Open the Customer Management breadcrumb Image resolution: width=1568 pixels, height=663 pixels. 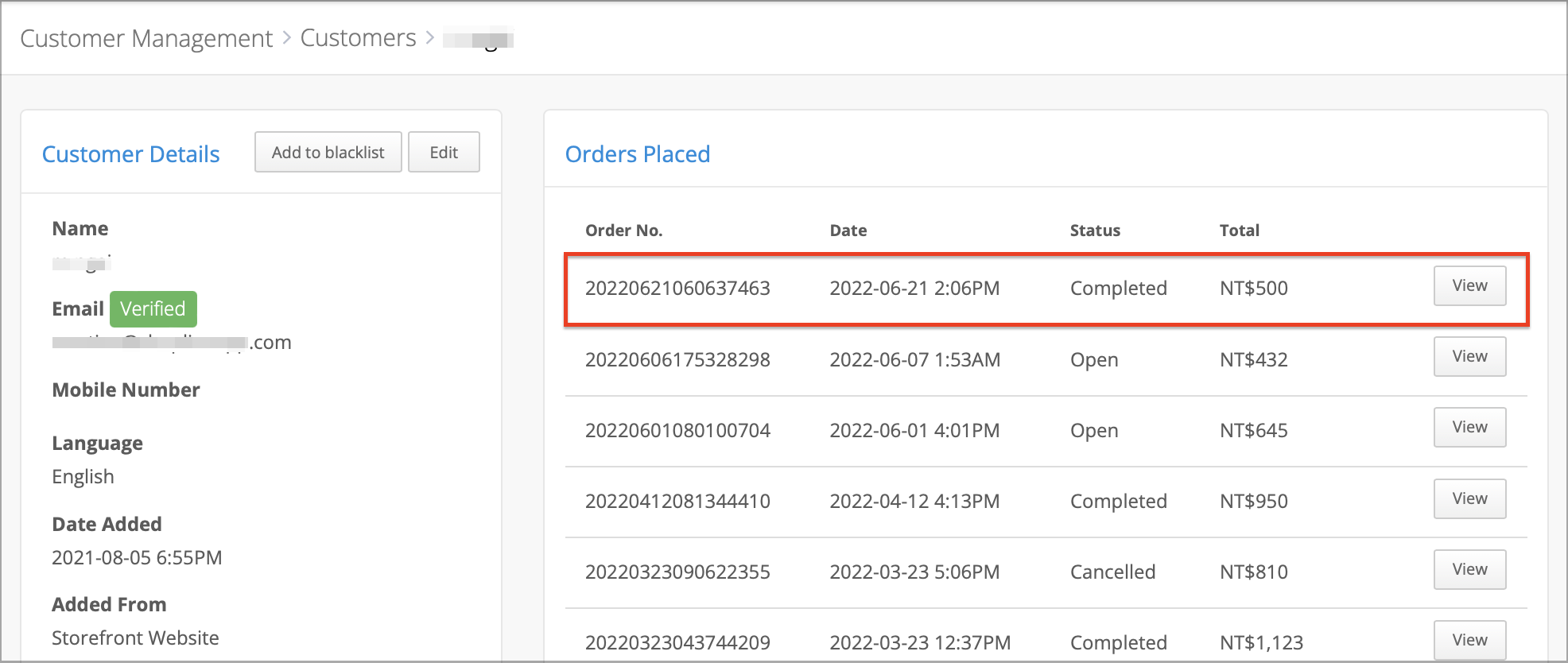click(146, 38)
